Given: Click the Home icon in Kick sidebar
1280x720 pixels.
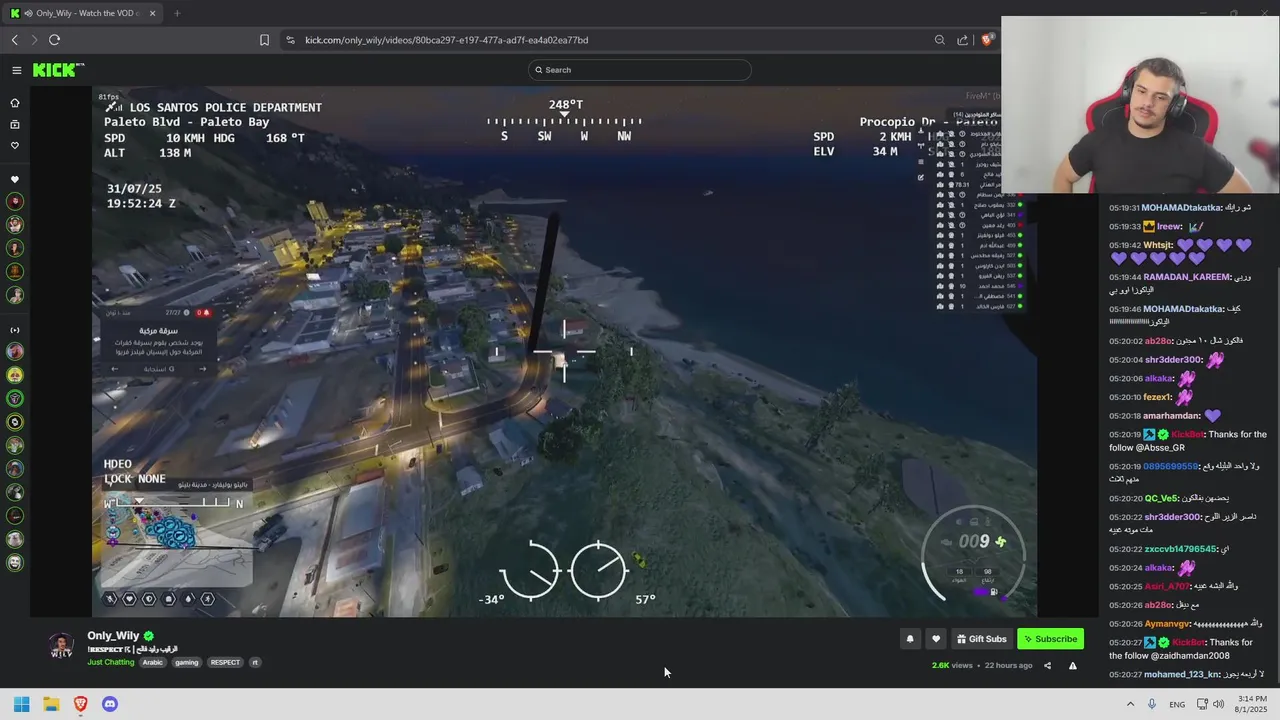Looking at the screenshot, I should [15, 103].
